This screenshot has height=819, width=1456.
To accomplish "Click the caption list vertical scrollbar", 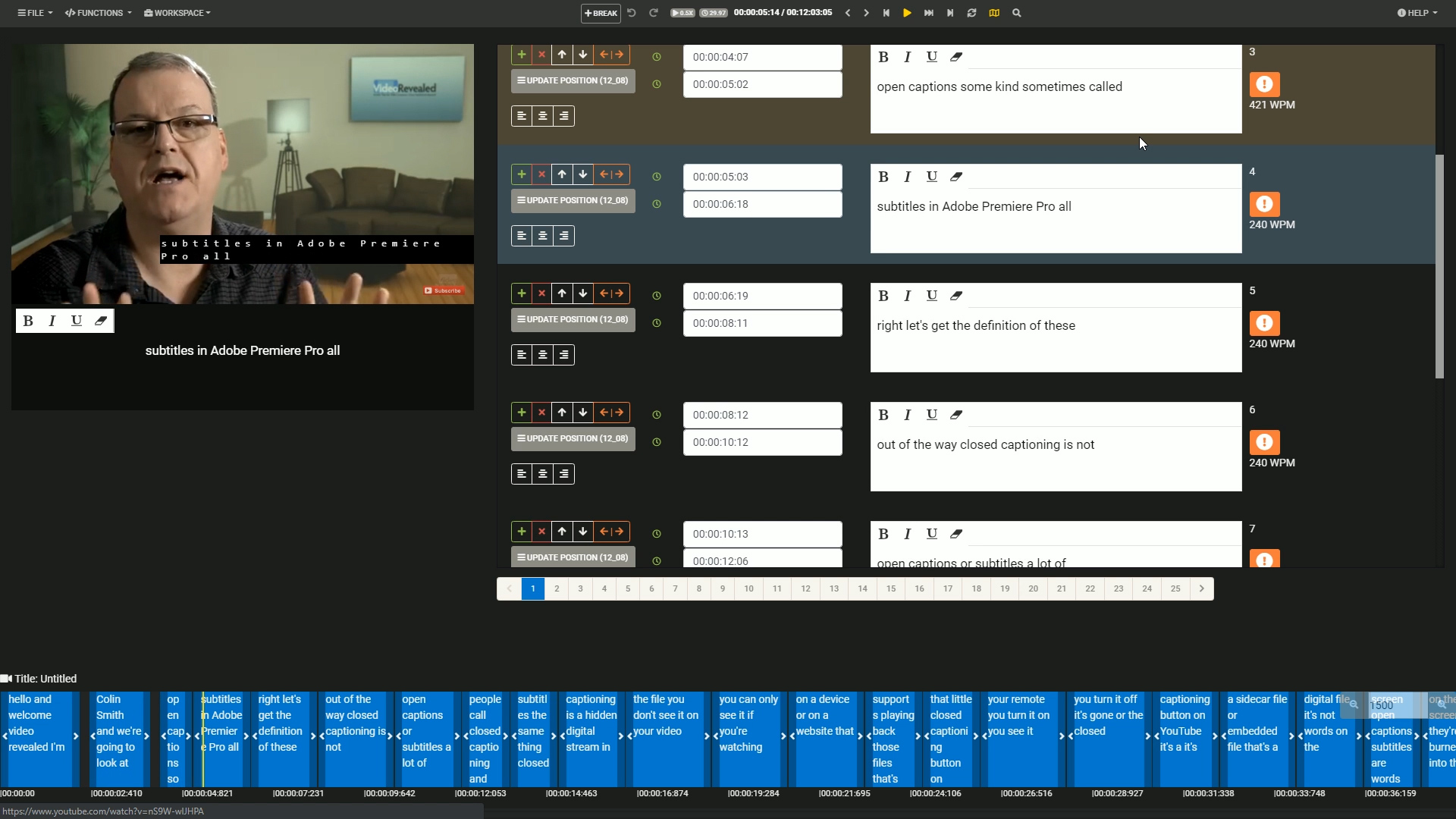I will [x=1439, y=266].
